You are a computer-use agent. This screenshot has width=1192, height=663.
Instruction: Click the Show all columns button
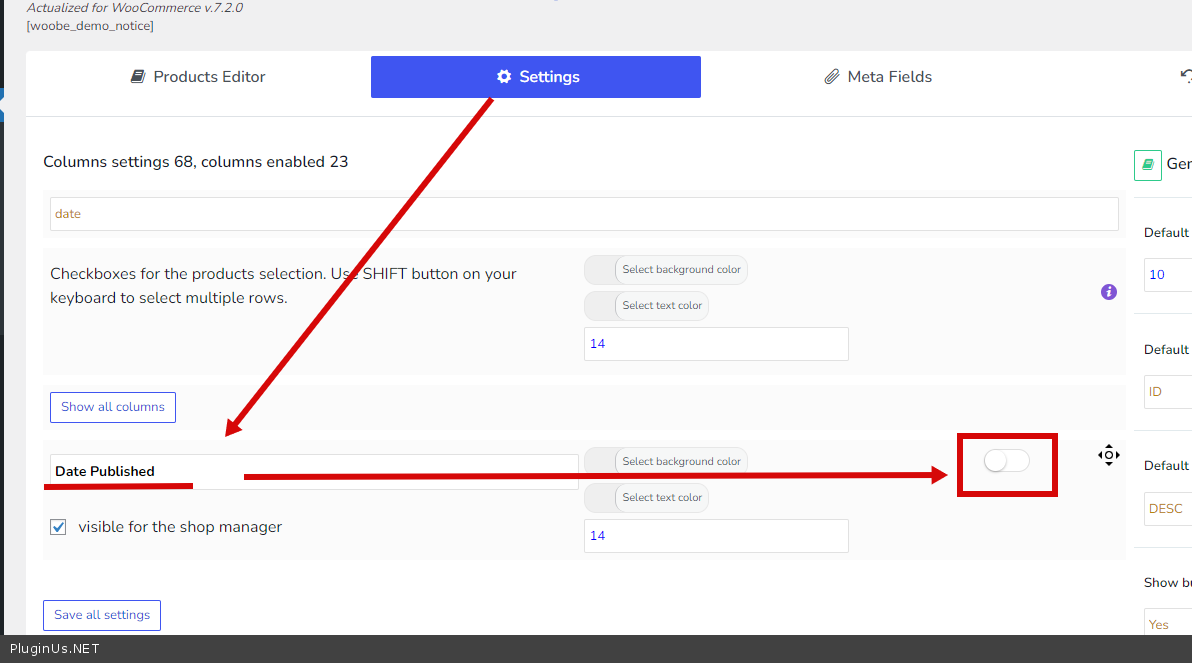pyautogui.click(x=113, y=407)
